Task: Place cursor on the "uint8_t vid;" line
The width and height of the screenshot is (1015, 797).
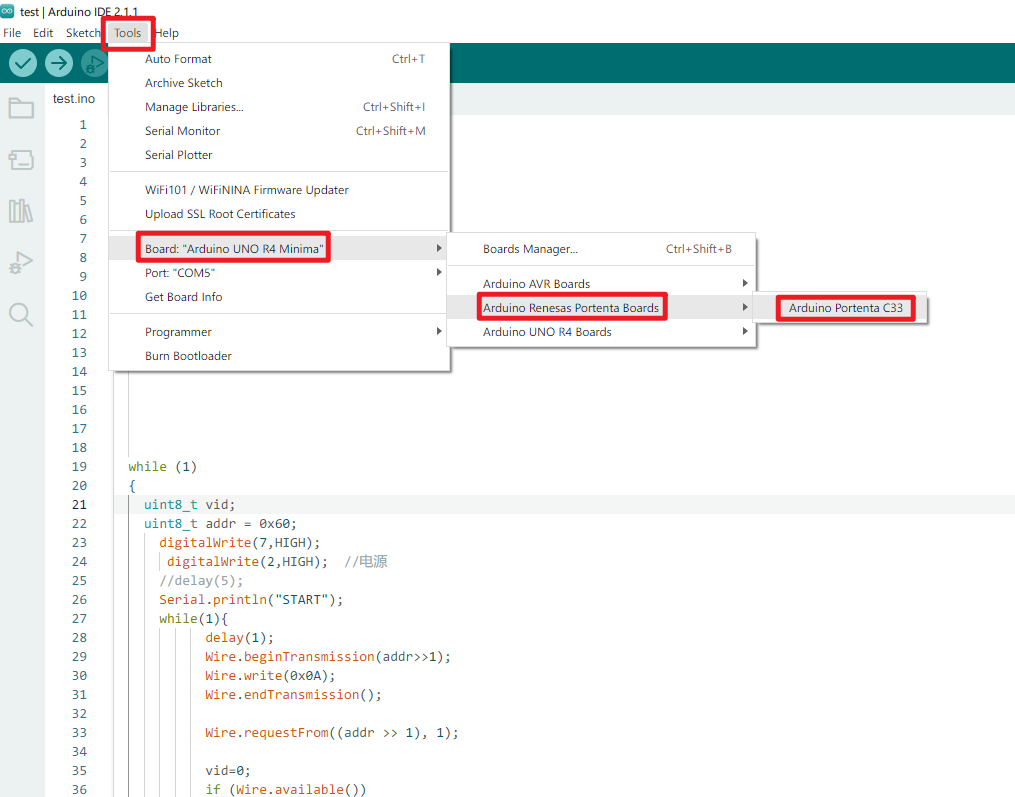Action: 189,504
